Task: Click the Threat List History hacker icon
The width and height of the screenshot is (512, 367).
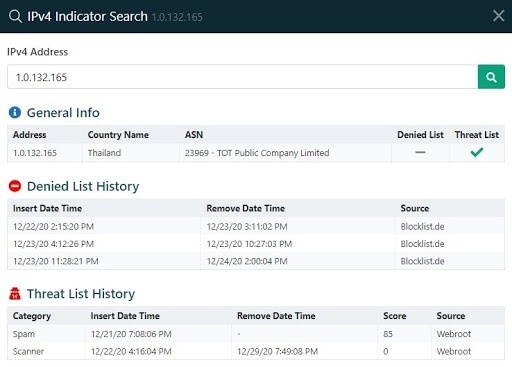Action: [x=15, y=293]
